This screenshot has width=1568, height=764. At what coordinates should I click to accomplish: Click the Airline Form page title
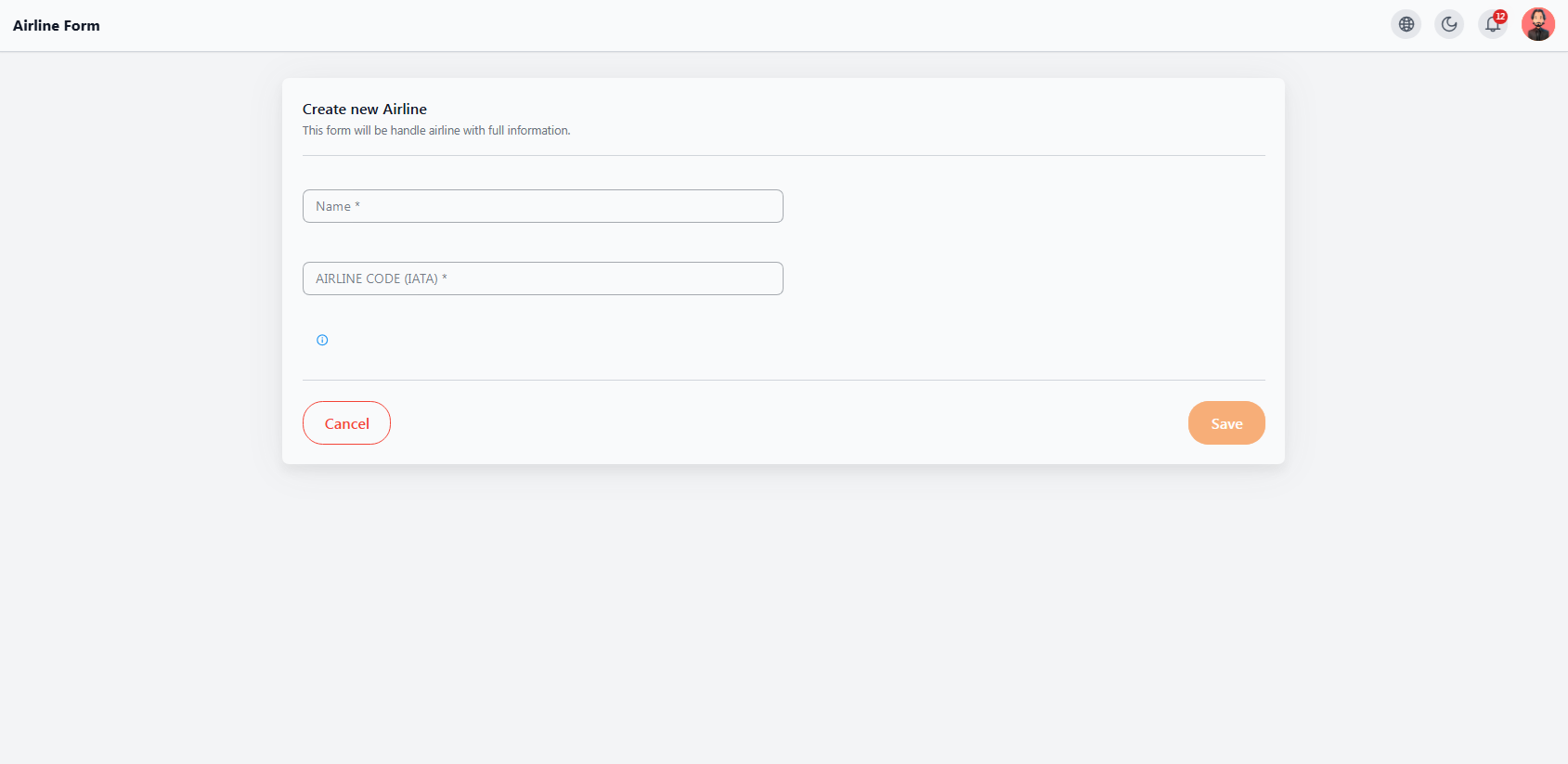[57, 26]
